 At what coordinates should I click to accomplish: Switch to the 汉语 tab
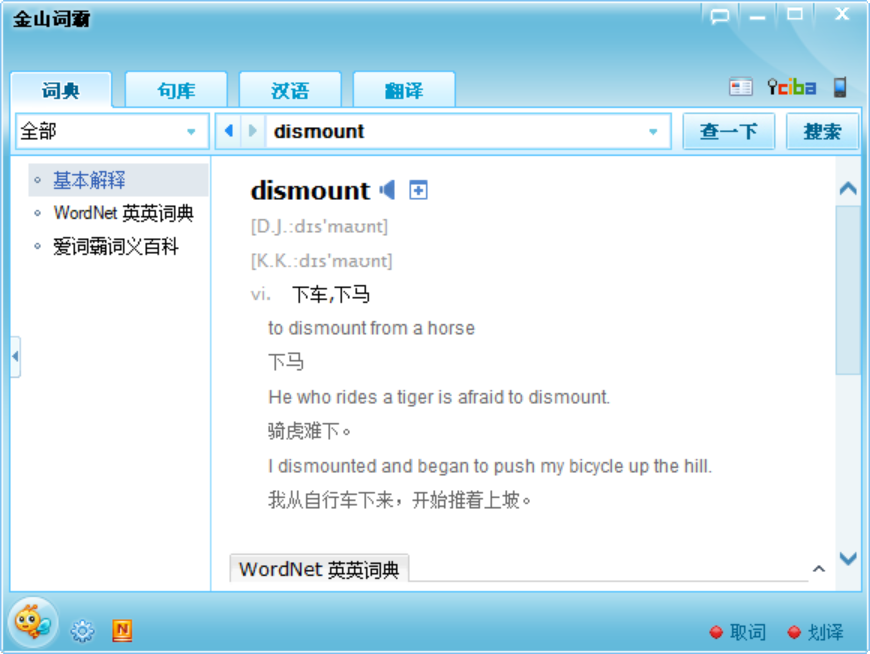[290, 90]
